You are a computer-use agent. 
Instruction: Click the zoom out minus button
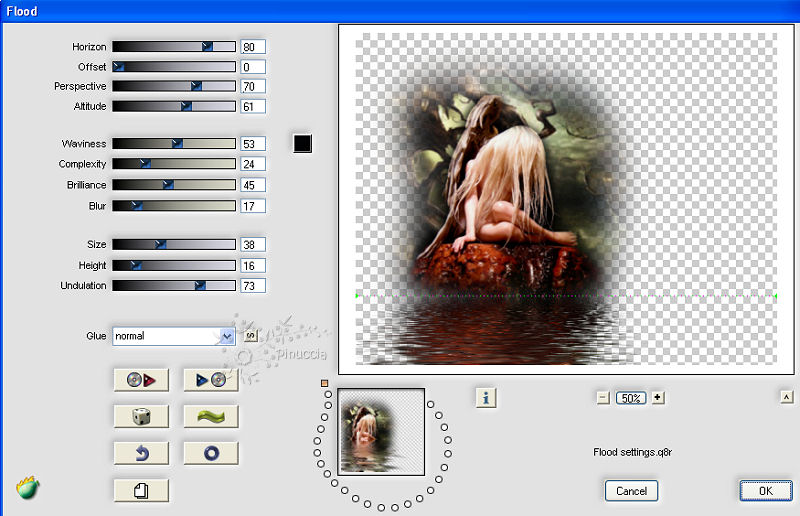click(603, 398)
